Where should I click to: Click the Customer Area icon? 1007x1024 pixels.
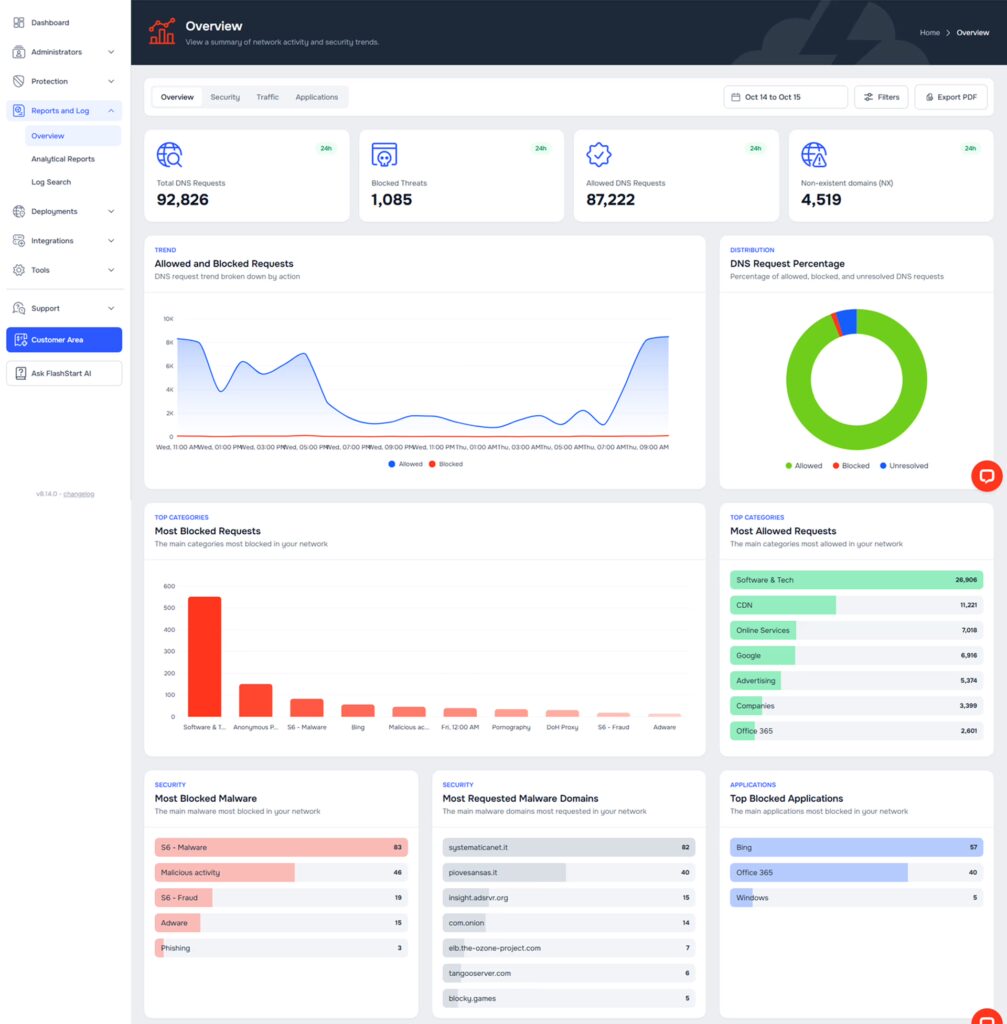tap(20, 340)
